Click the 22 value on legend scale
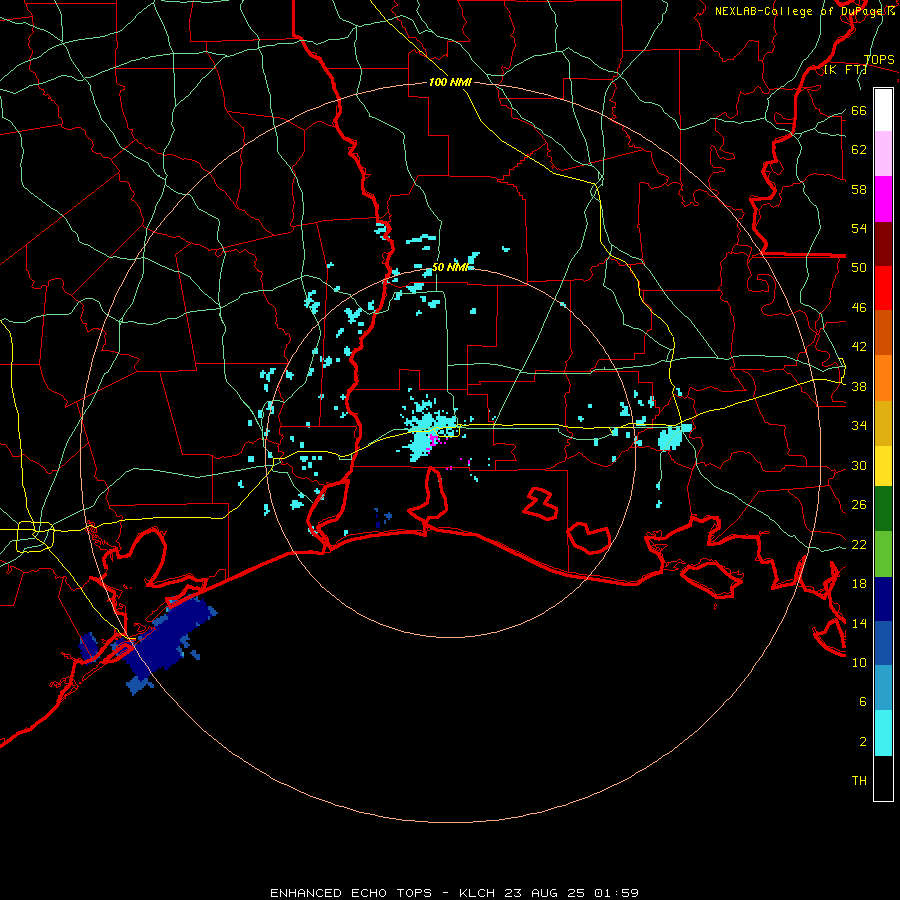900x900 pixels. (859, 544)
